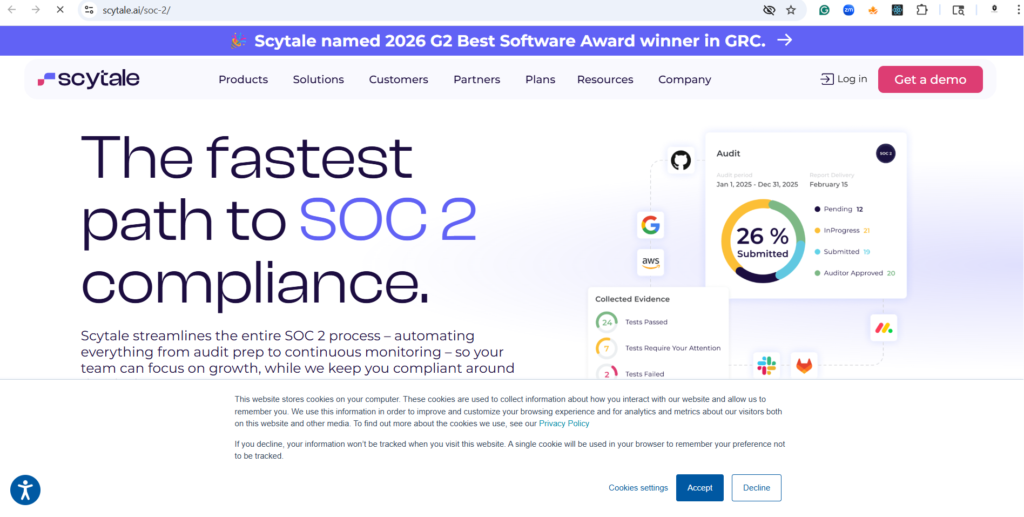The image size is (1024, 517).
Task: Click the 26% Submitted audit donut chart
Action: click(x=763, y=241)
